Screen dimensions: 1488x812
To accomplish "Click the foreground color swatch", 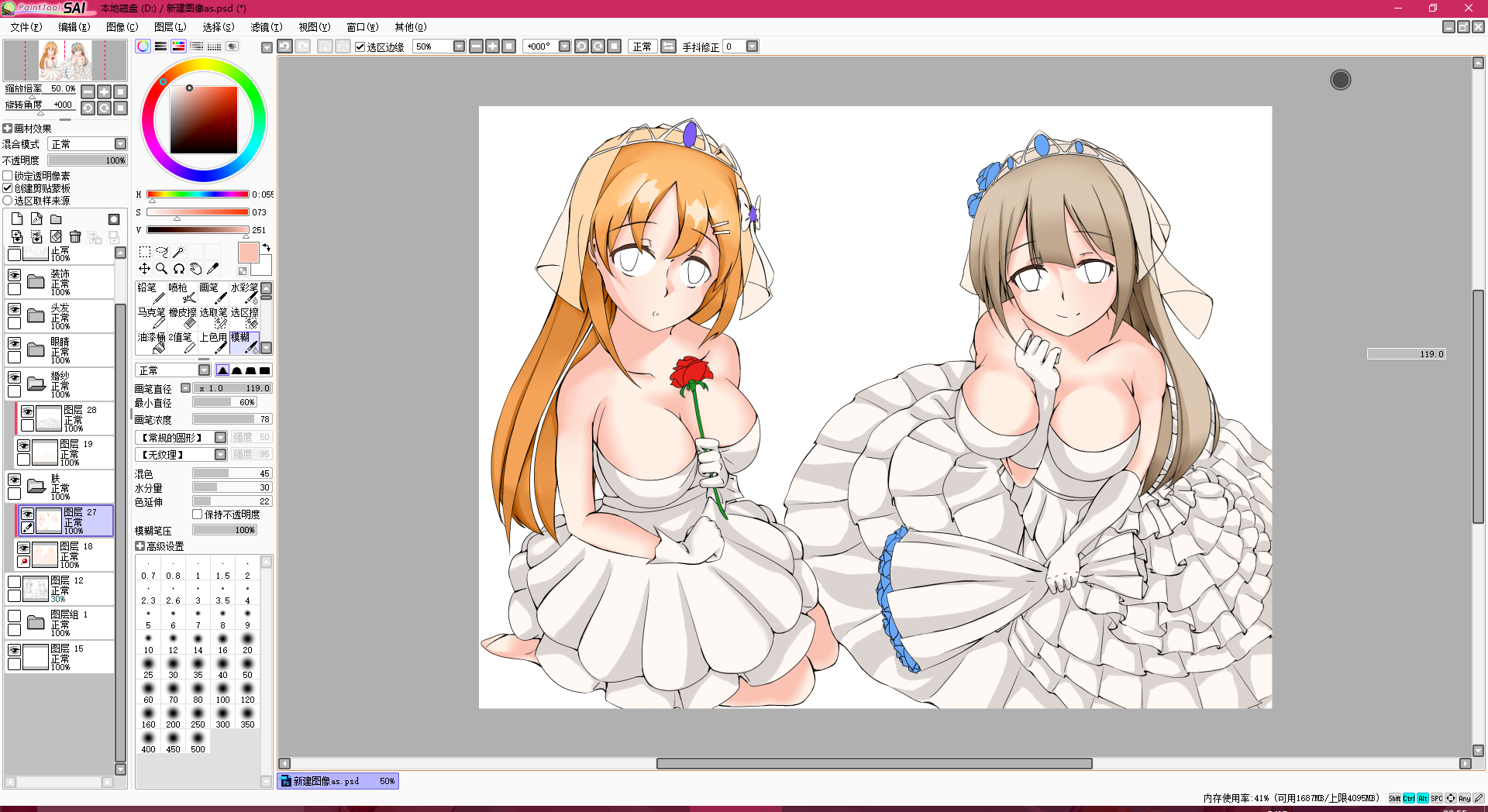I will [249, 253].
